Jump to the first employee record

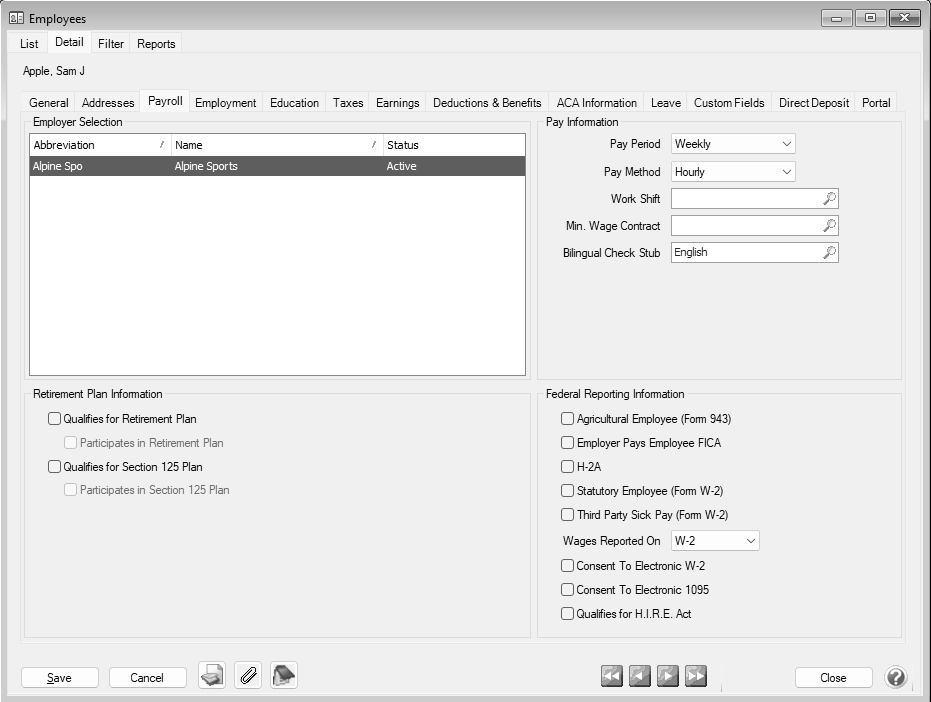tap(612, 677)
